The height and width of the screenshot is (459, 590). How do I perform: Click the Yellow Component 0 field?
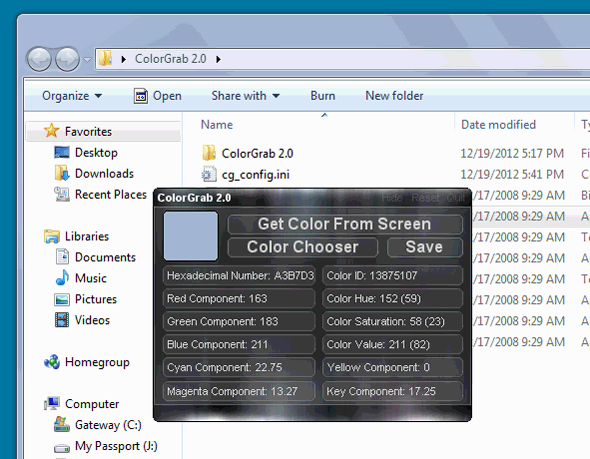click(392, 368)
